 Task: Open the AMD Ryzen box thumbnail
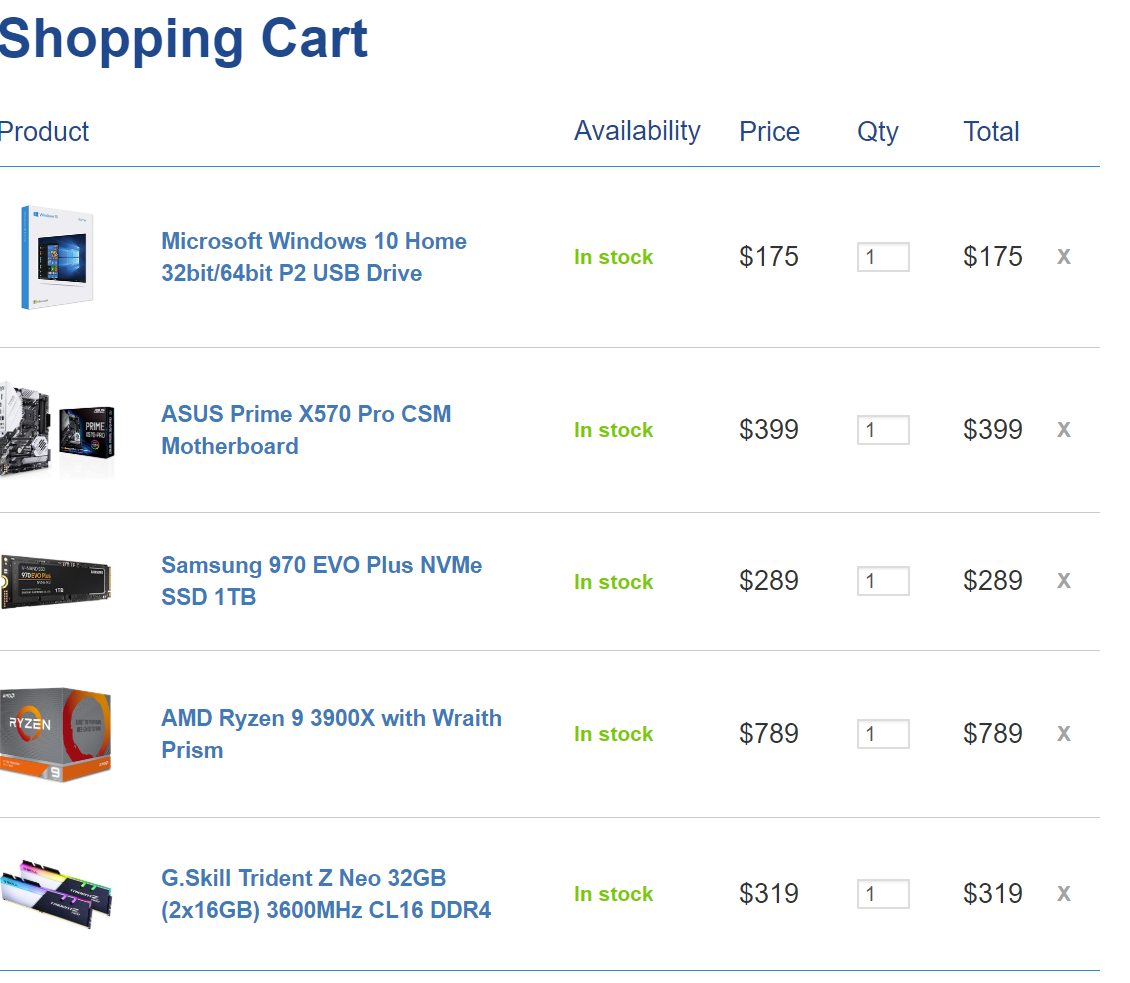coord(56,734)
